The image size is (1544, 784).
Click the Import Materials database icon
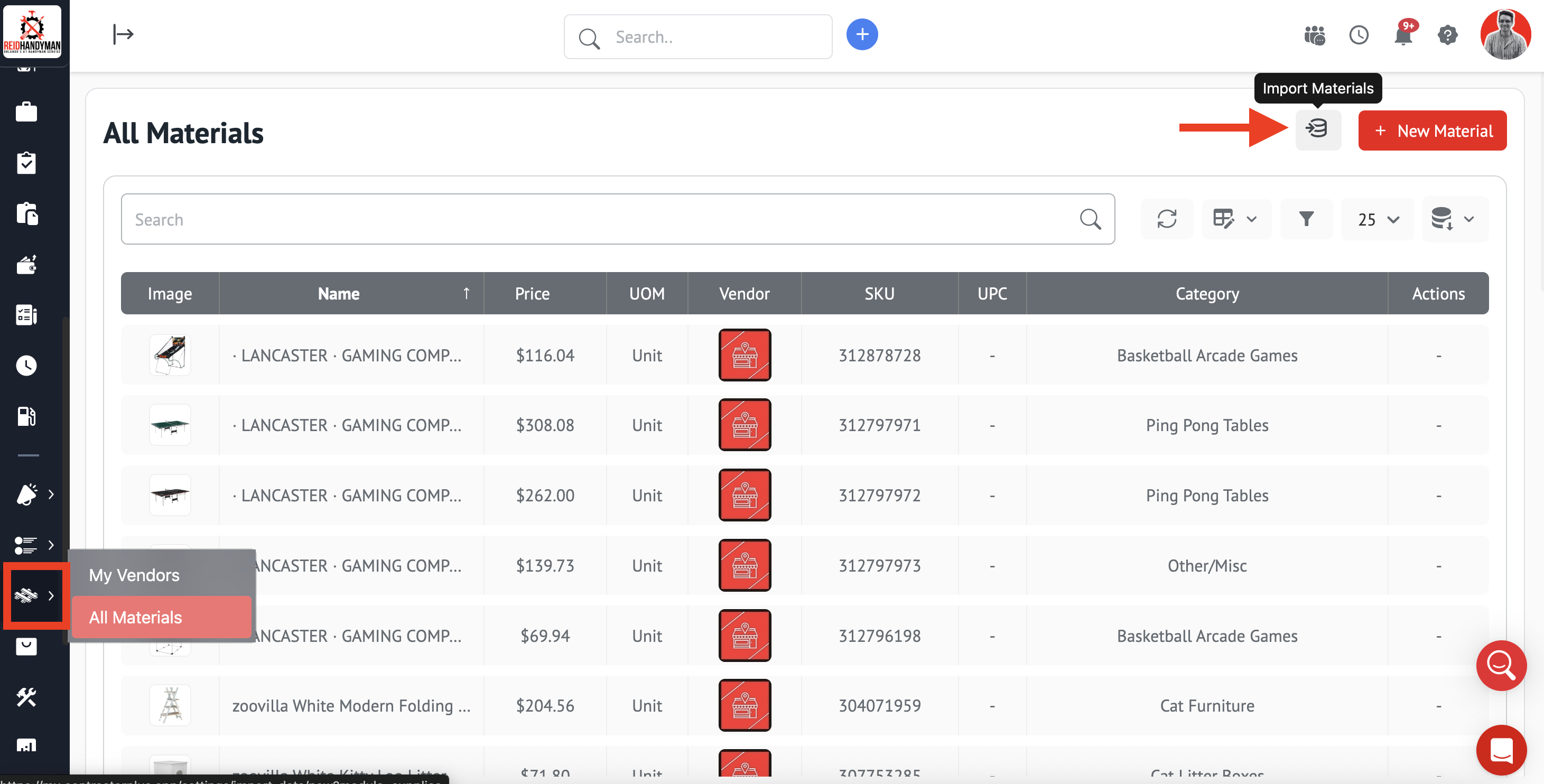(x=1317, y=129)
